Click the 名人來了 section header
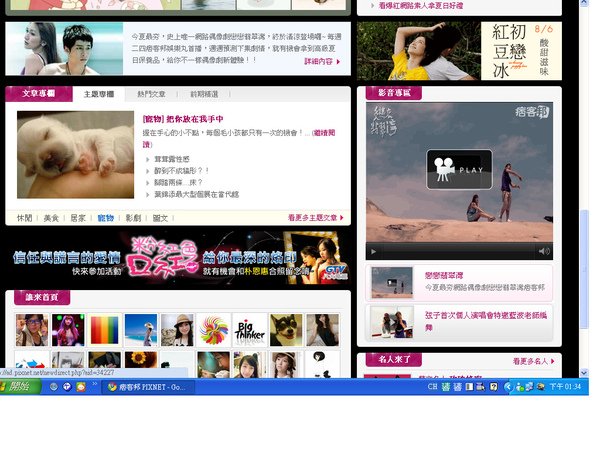The width and height of the screenshot is (600, 450). 394,359
